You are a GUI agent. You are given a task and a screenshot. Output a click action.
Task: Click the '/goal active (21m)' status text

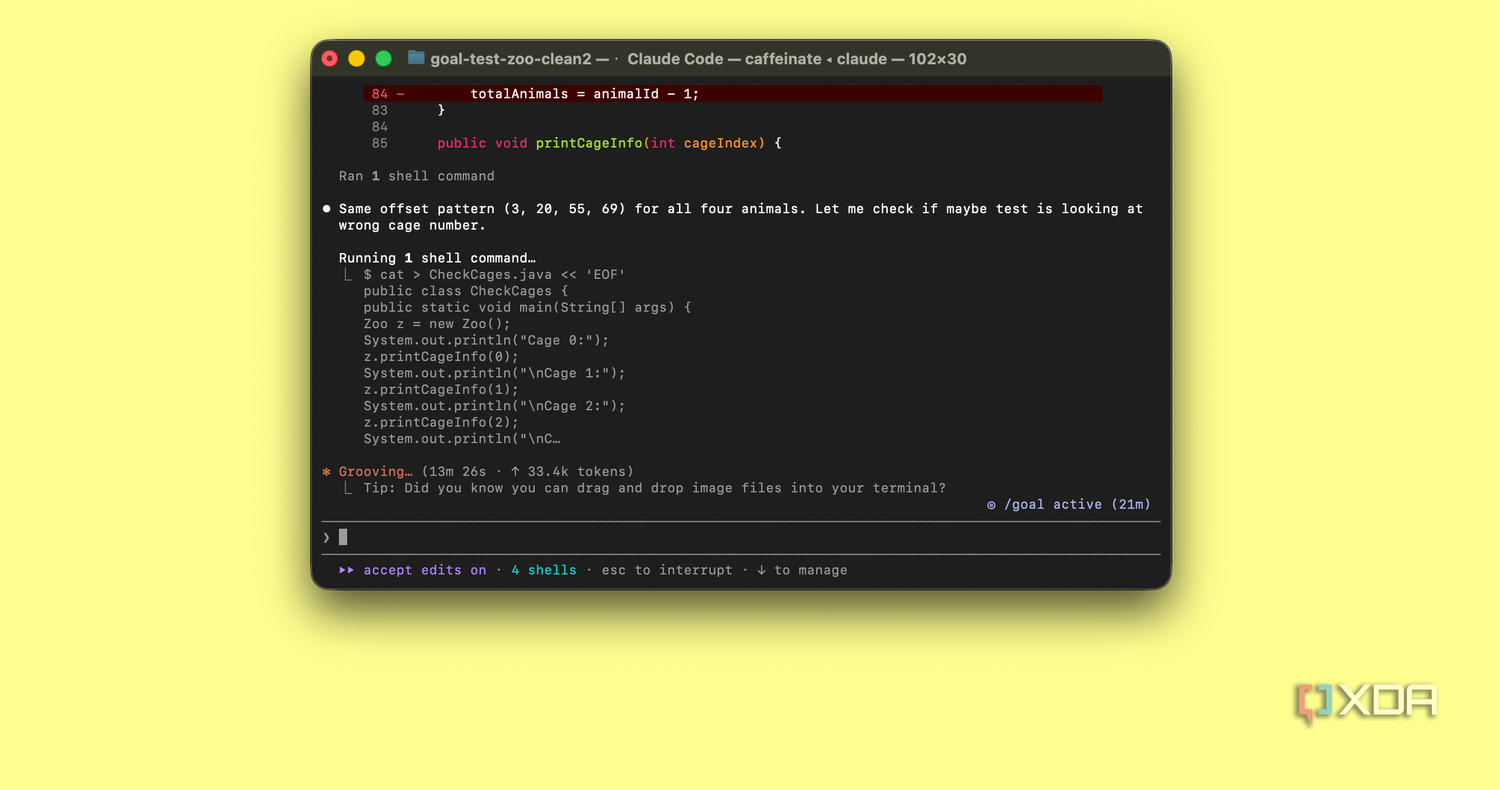click(1077, 505)
